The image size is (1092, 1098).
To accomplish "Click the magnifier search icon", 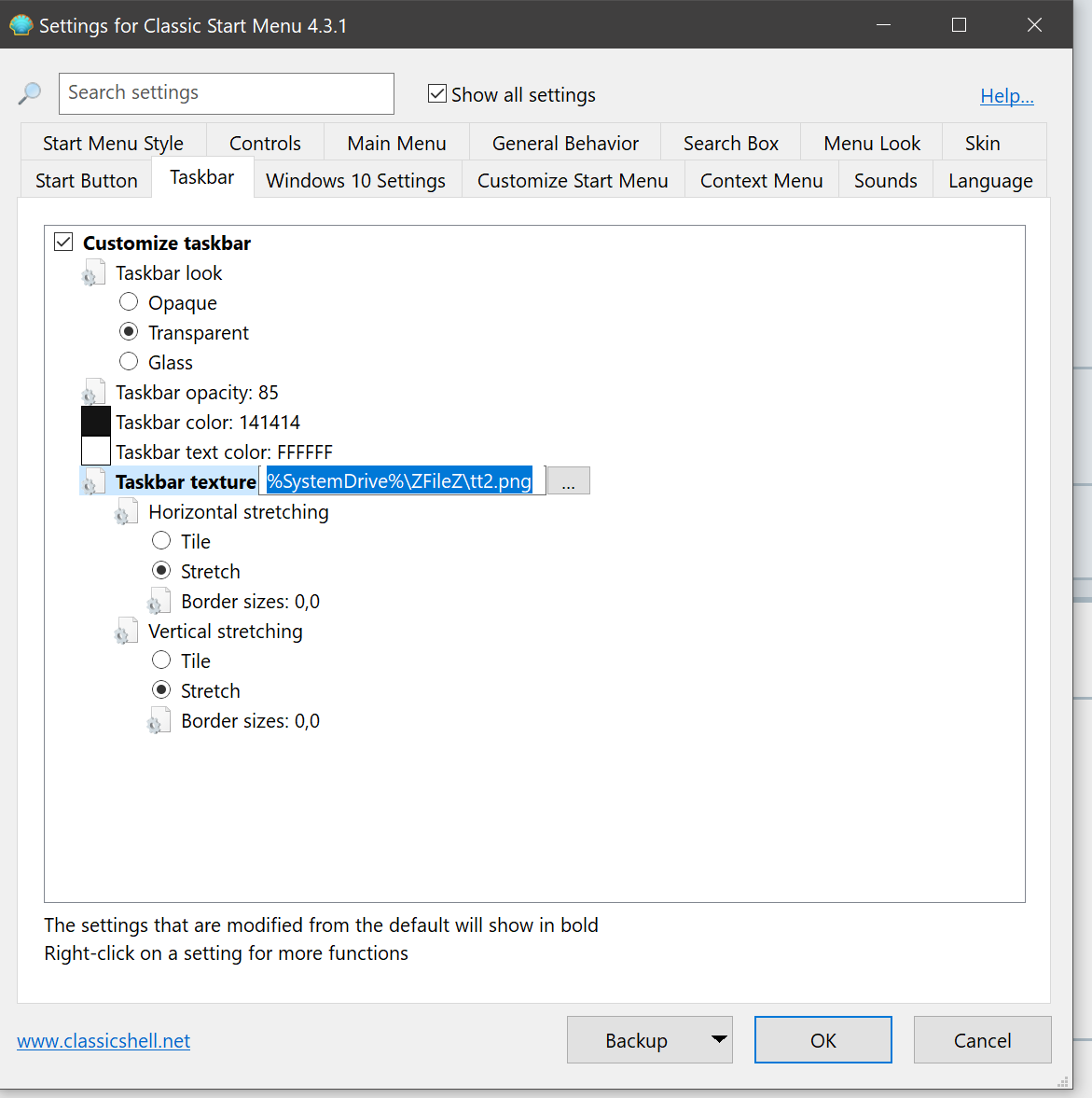I will point(30,93).
